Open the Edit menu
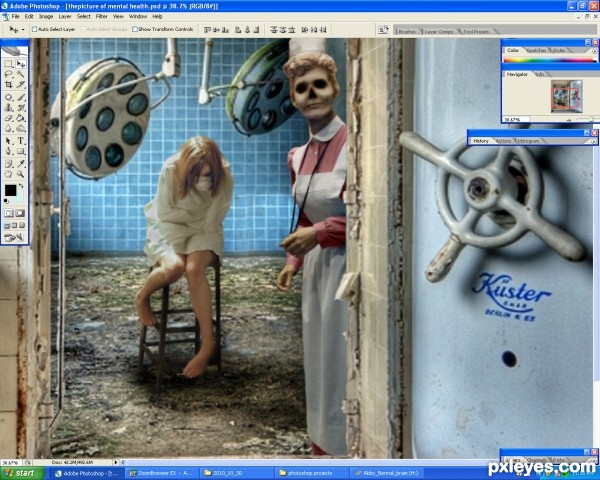 tap(29, 16)
